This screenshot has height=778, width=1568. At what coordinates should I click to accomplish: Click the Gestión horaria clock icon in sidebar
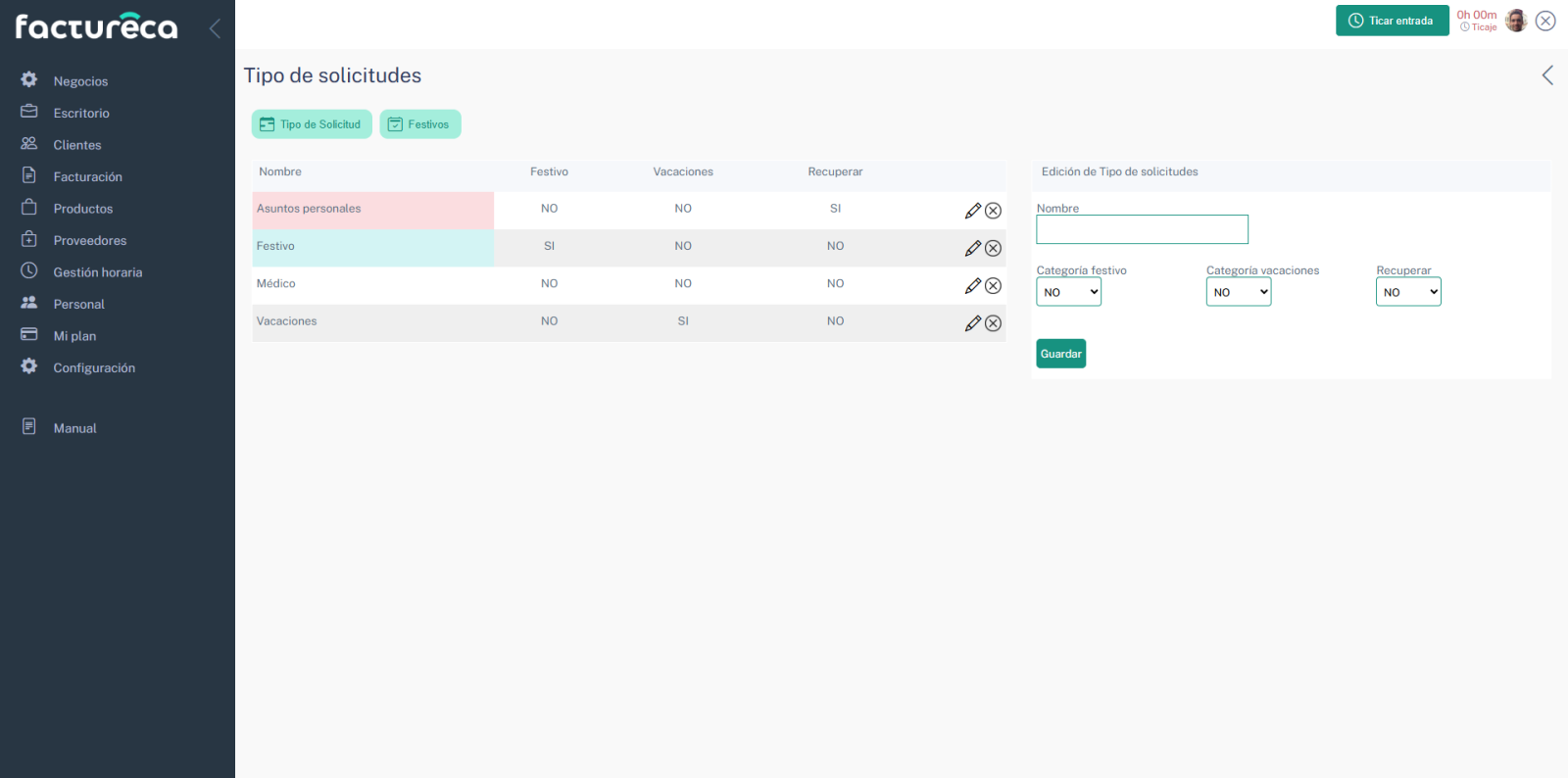tap(29, 271)
